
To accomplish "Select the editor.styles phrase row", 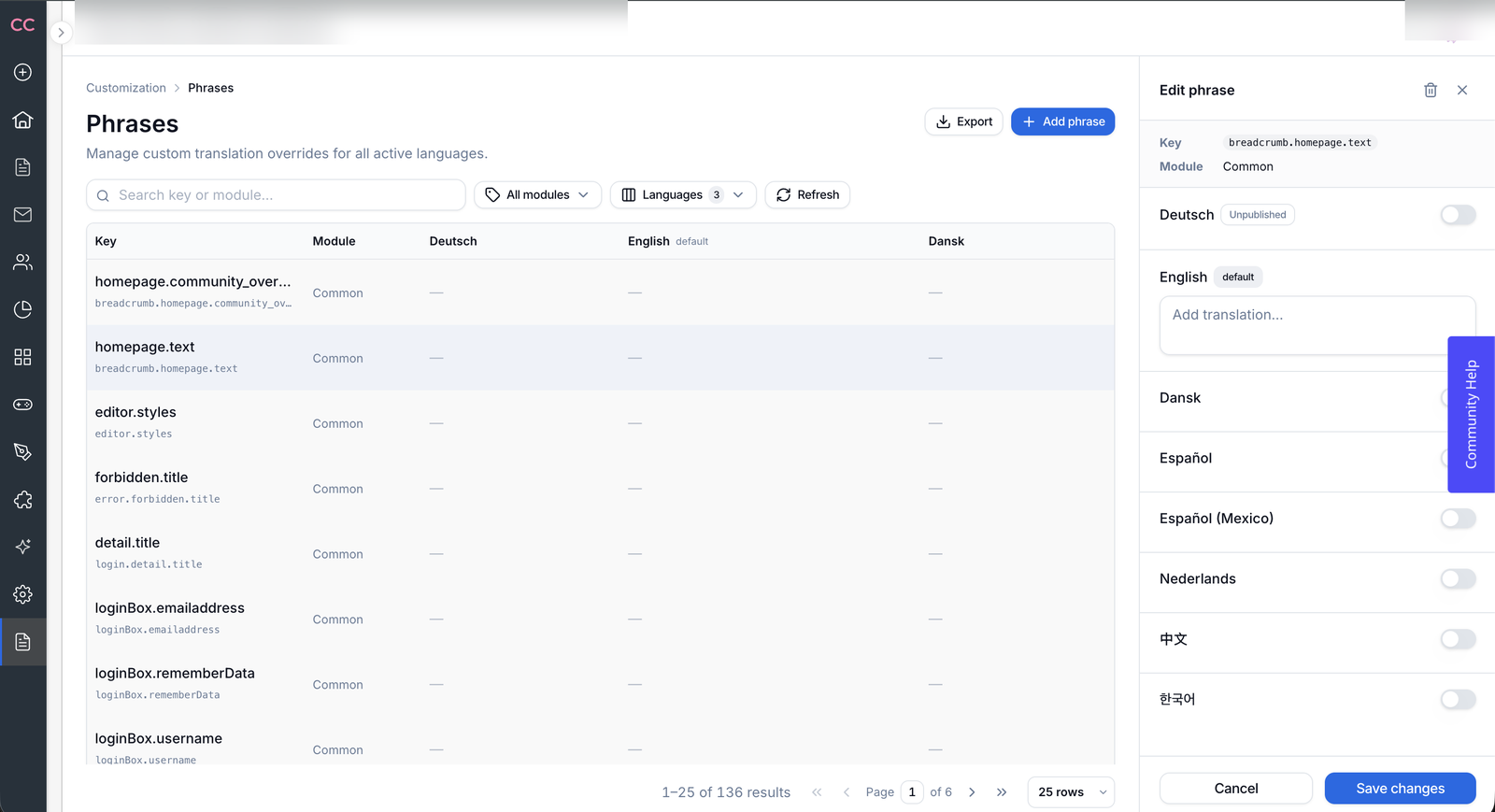I will [x=600, y=423].
